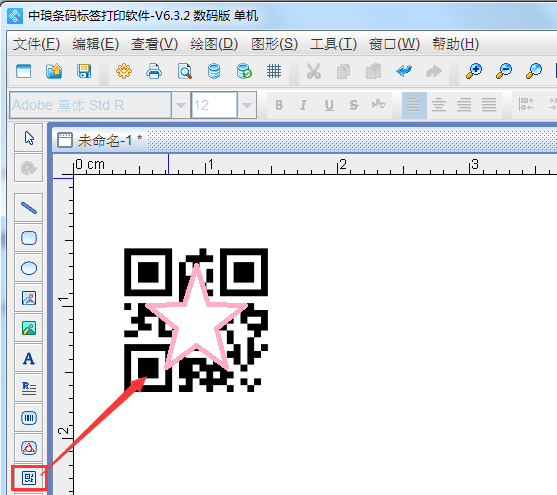The image size is (557, 495).
Task: Open the 查看(V) menu
Action: point(154,44)
